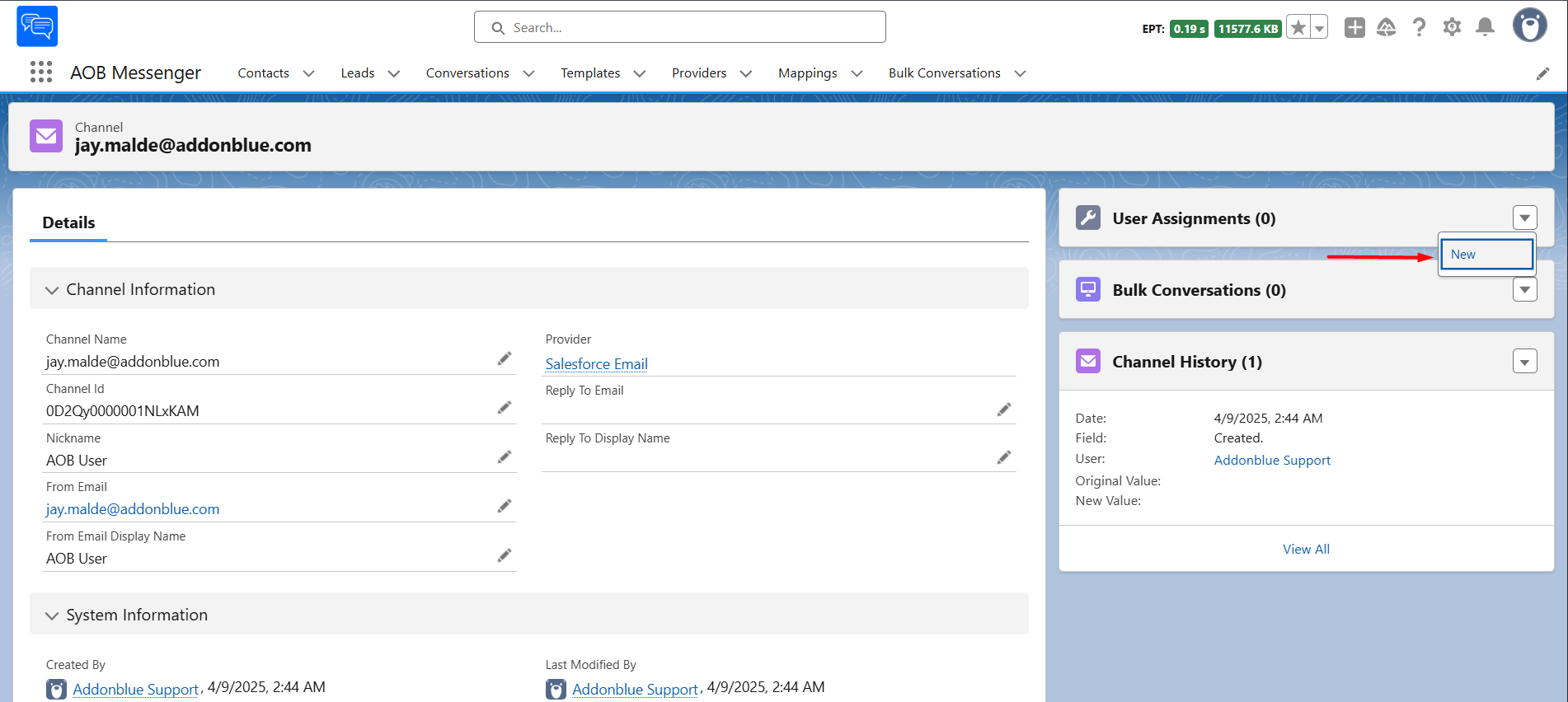The height and width of the screenshot is (702, 1568).
Task: Click the Trailhead guidance center icon
Action: click(1387, 28)
